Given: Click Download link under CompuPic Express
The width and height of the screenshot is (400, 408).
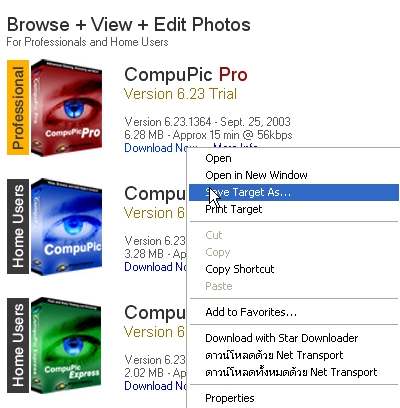Looking at the screenshot, I should pos(155,386).
